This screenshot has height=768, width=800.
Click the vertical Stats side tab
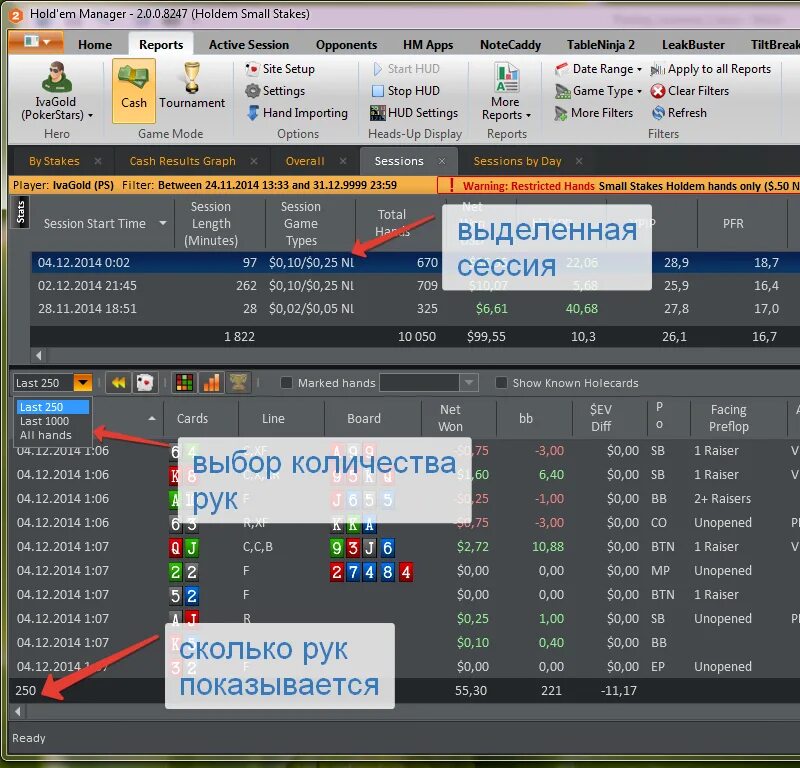pos(20,212)
